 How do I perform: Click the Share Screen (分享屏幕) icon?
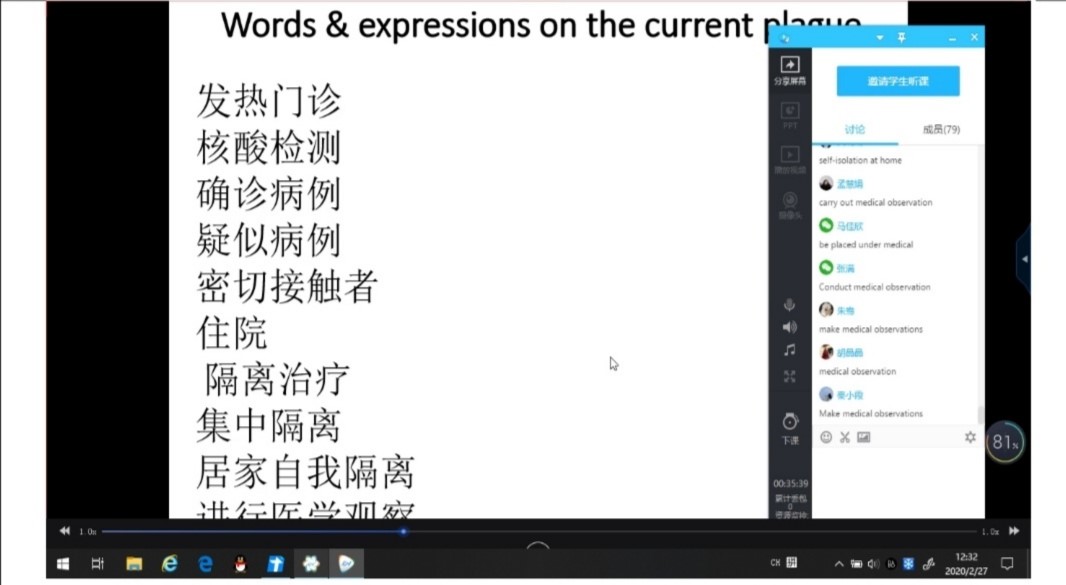[789, 69]
